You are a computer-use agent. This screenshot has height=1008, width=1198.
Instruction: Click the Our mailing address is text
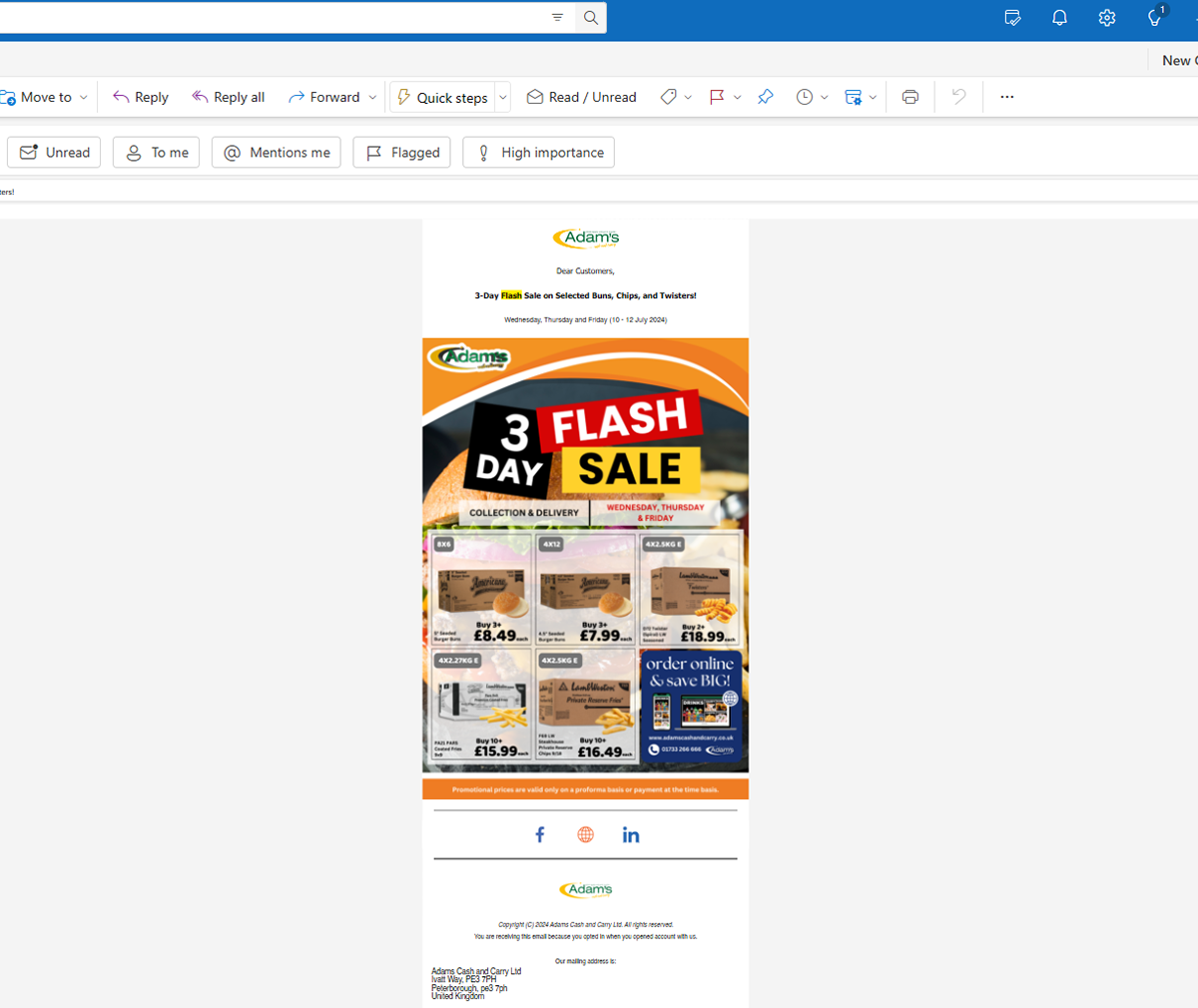point(586,961)
